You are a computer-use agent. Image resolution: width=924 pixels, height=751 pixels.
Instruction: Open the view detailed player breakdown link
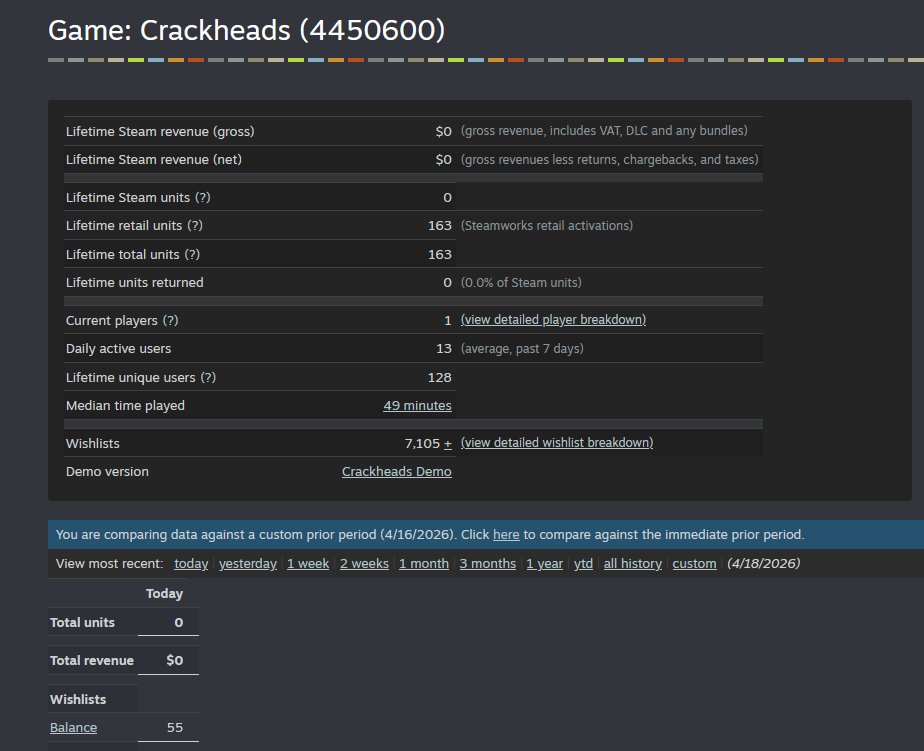[x=553, y=319]
